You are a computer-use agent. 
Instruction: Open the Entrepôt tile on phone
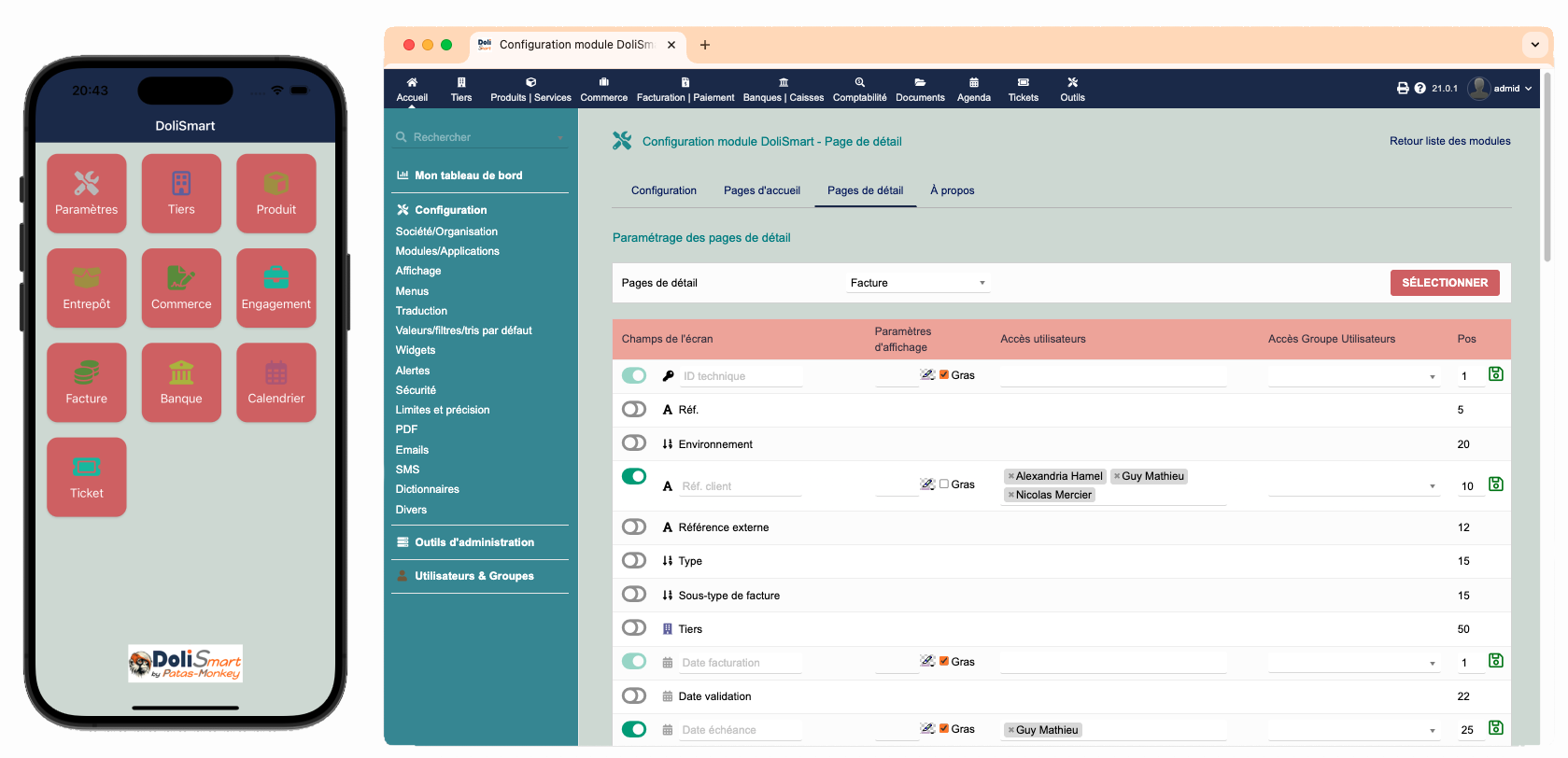[x=87, y=288]
